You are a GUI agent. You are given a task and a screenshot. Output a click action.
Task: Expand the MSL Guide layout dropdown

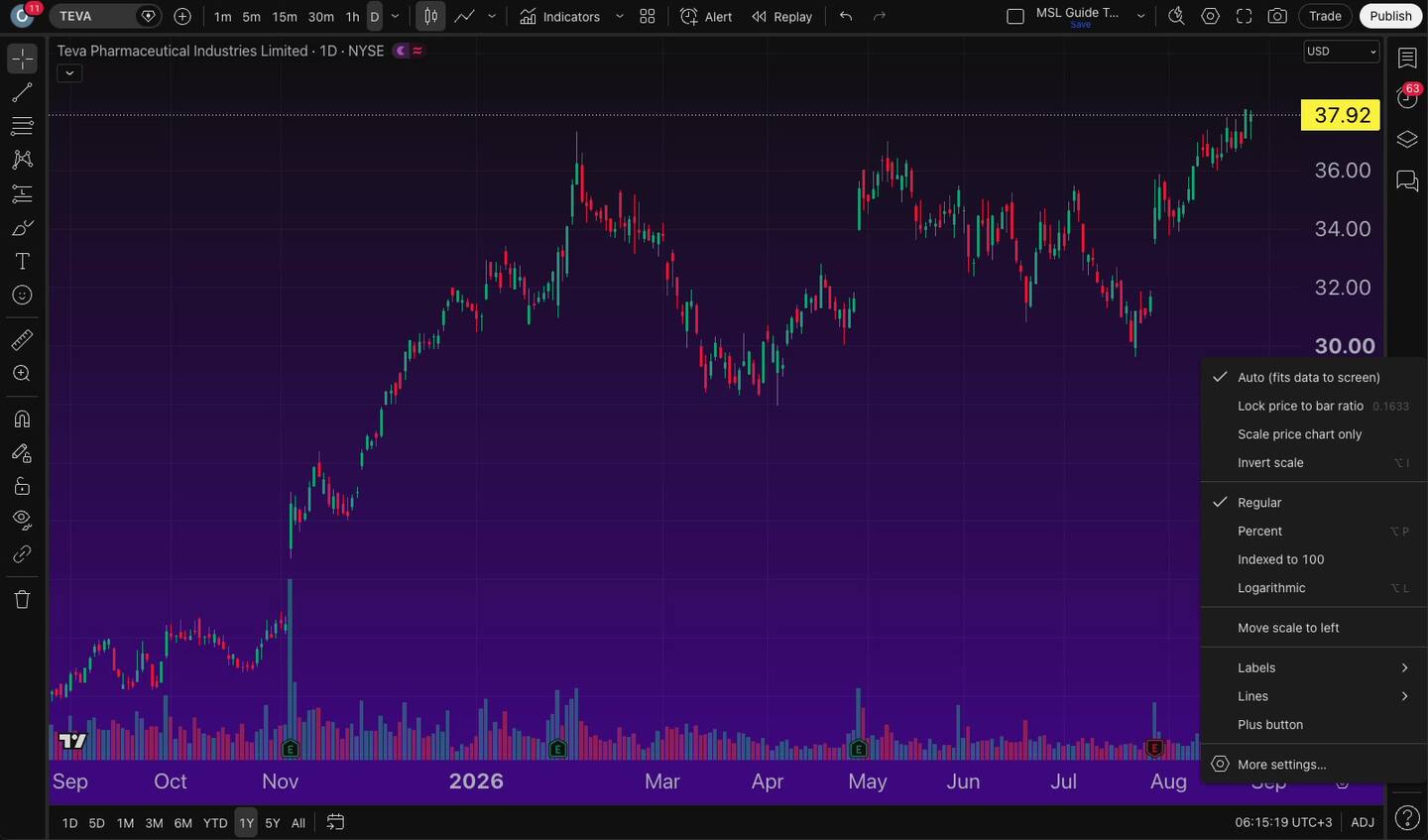pos(1140,16)
